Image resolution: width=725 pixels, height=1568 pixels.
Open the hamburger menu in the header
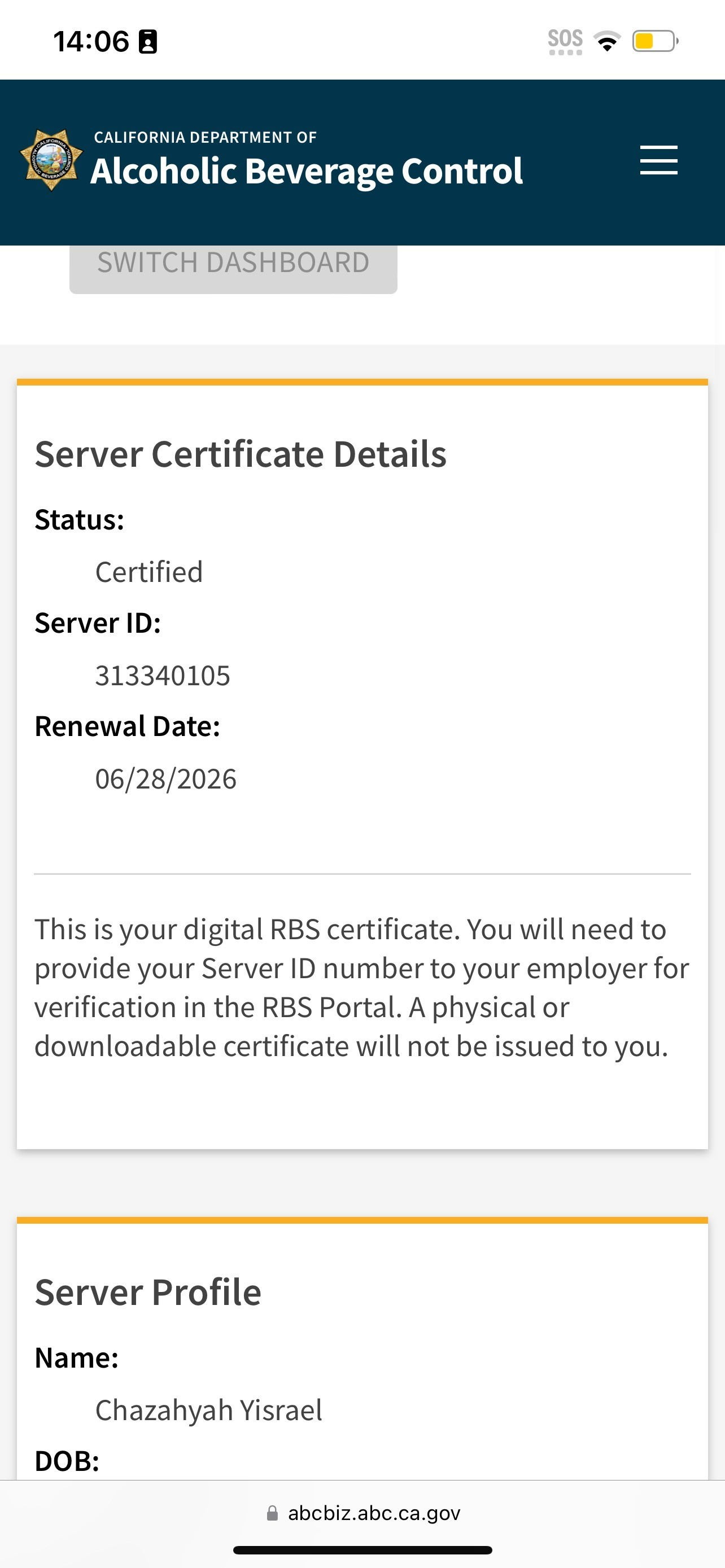(x=658, y=160)
